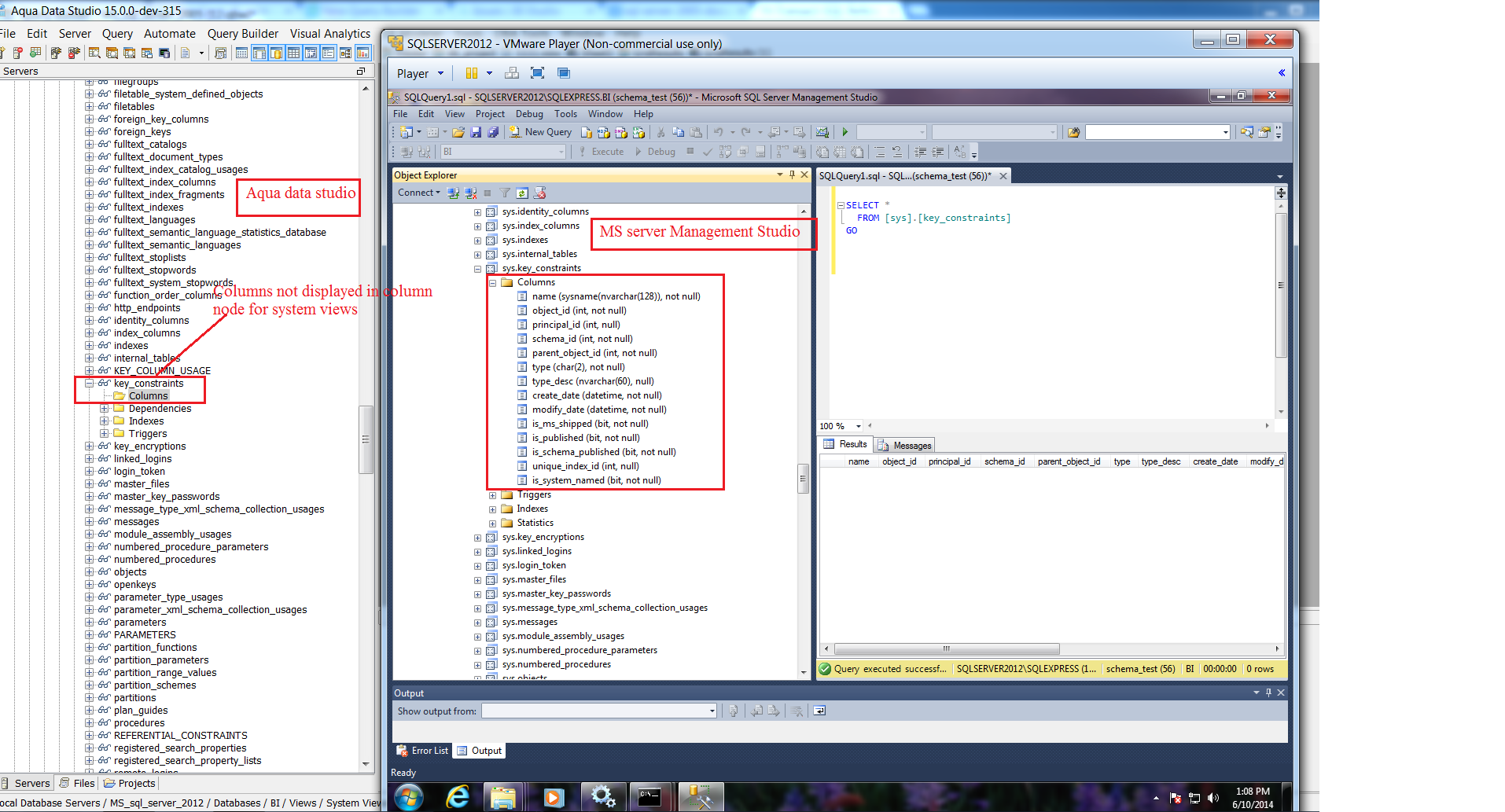Screen dimensions: 1505x812
Task: Open Internet Explorer from the taskbar
Action: pos(457,797)
